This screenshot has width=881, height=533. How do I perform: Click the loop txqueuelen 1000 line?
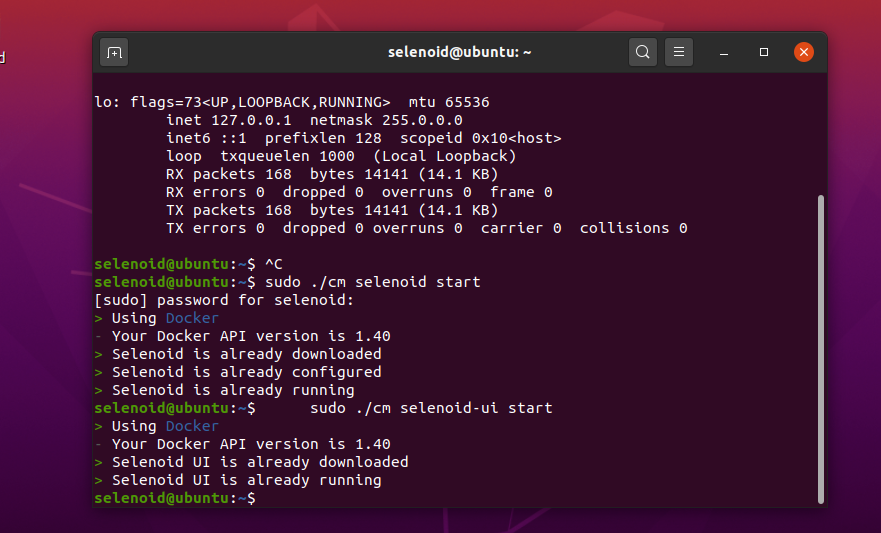pos(341,156)
